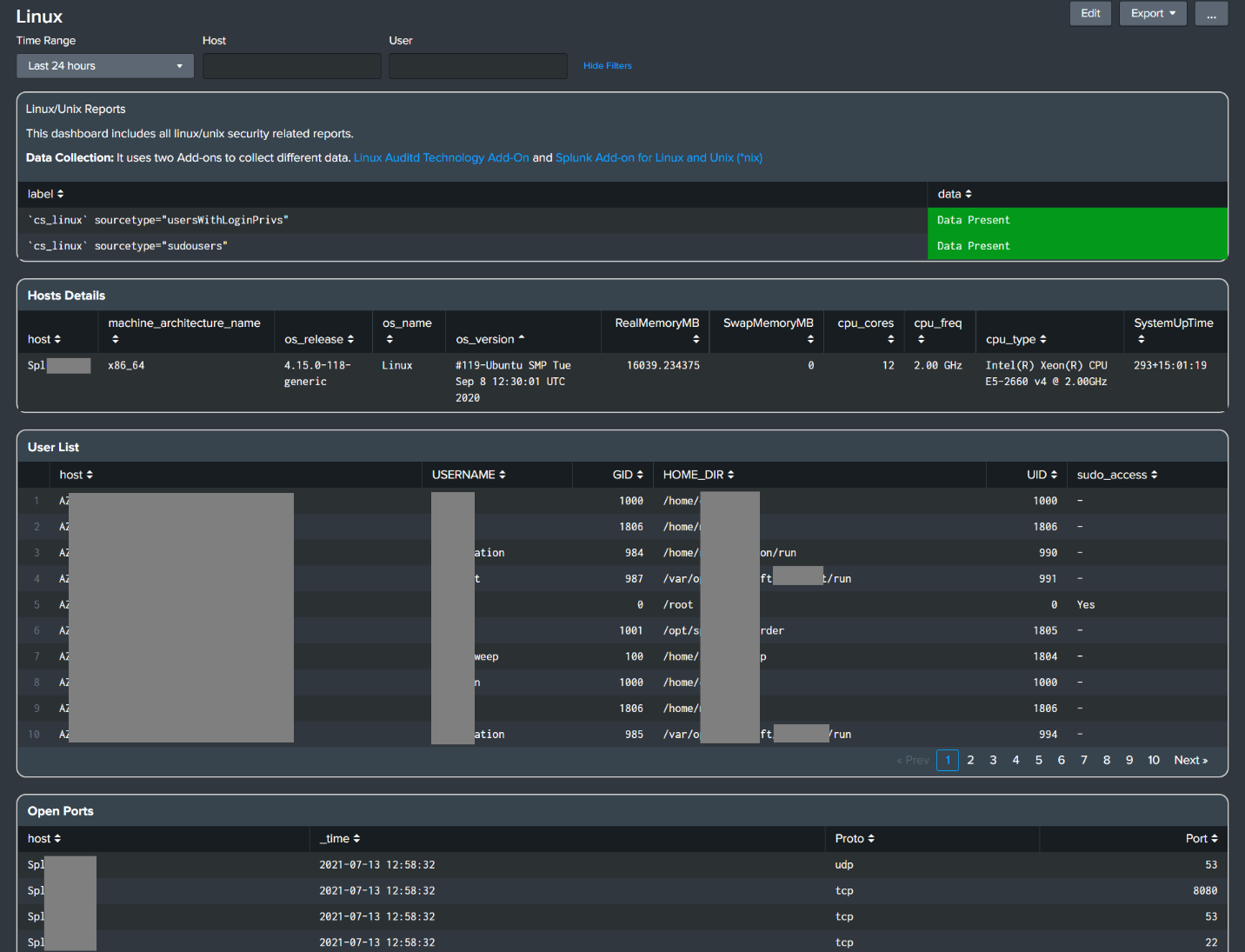Click Data Present cell for sudousers
The height and width of the screenshot is (952, 1245).
(1077, 246)
